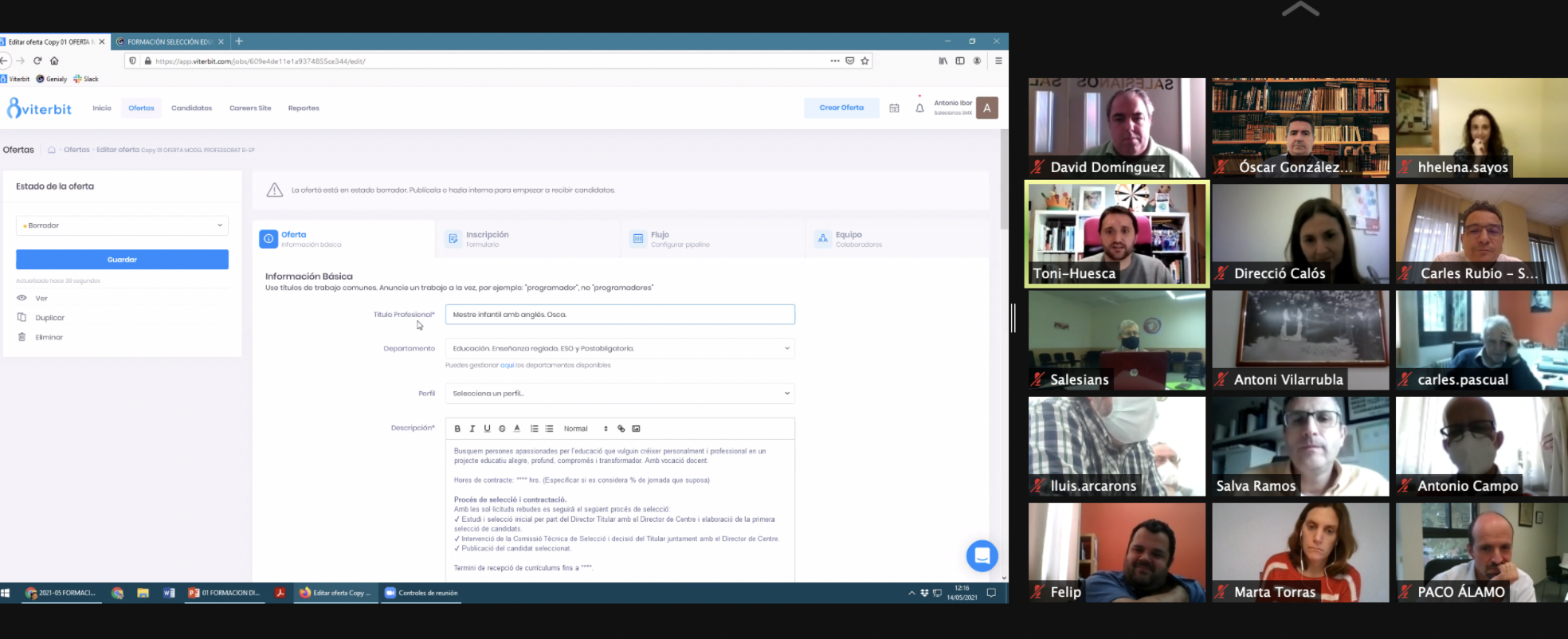This screenshot has height=639, width=1568.
Task: Toggle bold formatting in description
Action: pyautogui.click(x=457, y=429)
